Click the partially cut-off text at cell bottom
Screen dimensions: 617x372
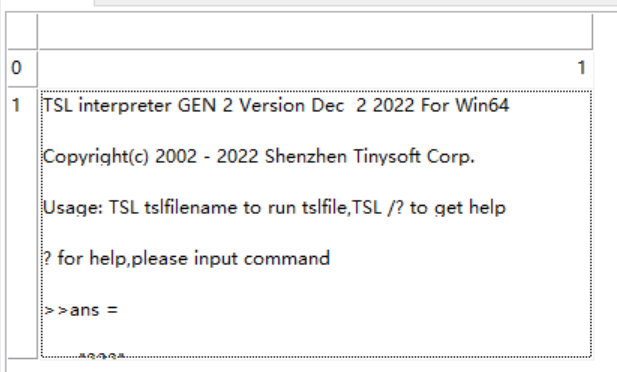tap(102, 355)
